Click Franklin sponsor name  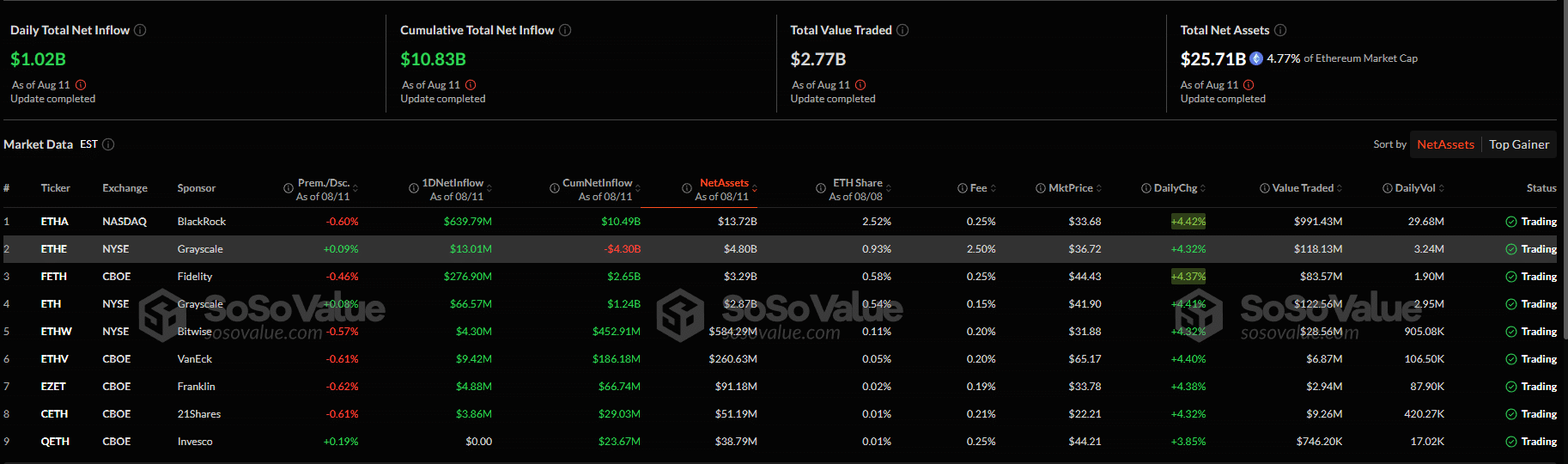(x=197, y=387)
